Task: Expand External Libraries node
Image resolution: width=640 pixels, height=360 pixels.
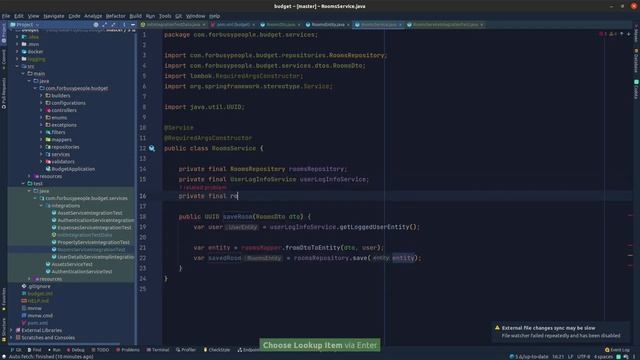Action: pos(11,330)
